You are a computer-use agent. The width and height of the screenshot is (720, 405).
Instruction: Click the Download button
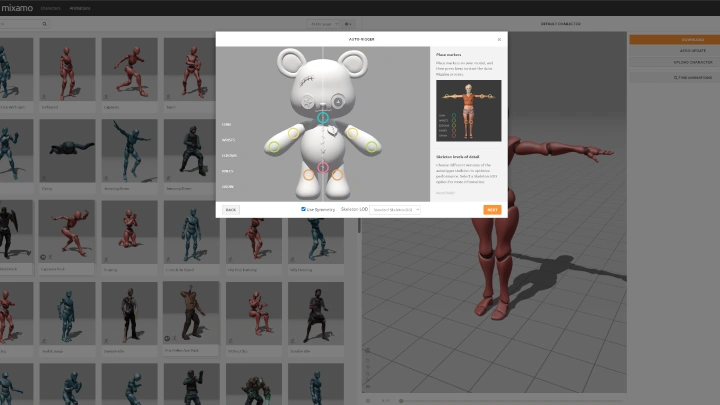[x=675, y=39]
